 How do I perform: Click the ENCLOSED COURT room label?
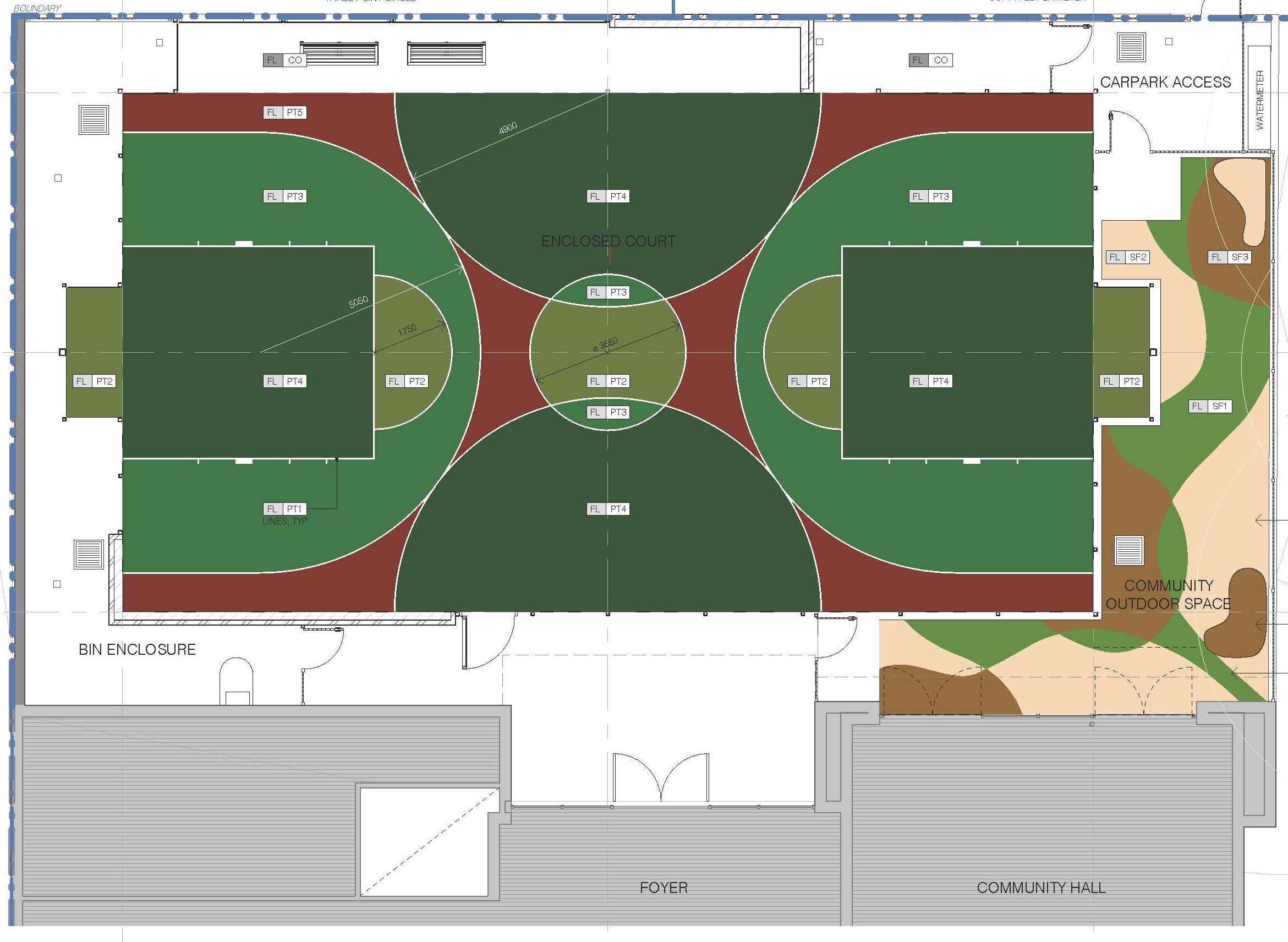point(608,241)
